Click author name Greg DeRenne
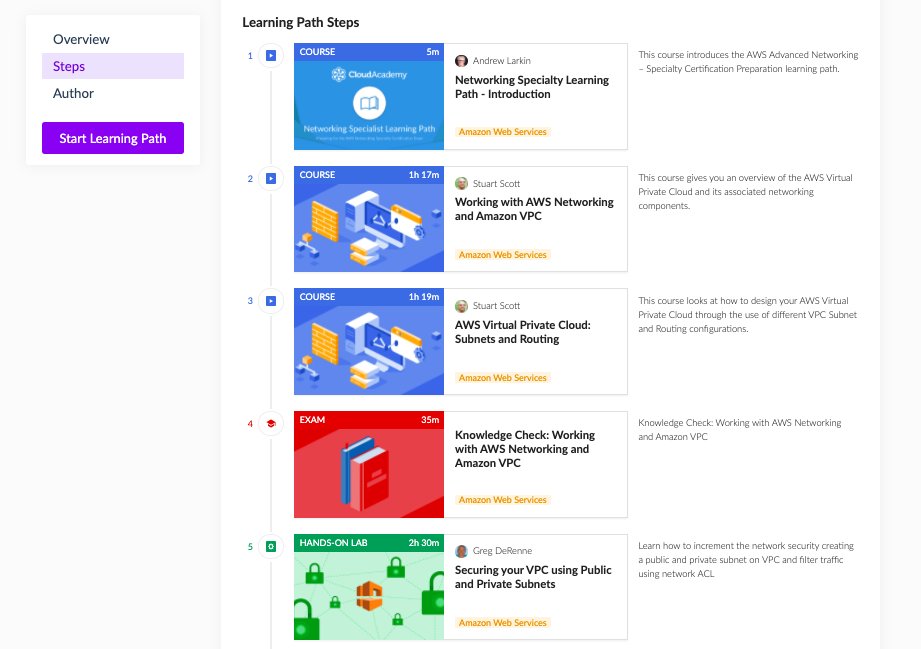This screenshot has width=921, height=649. (x=502, y=550)
